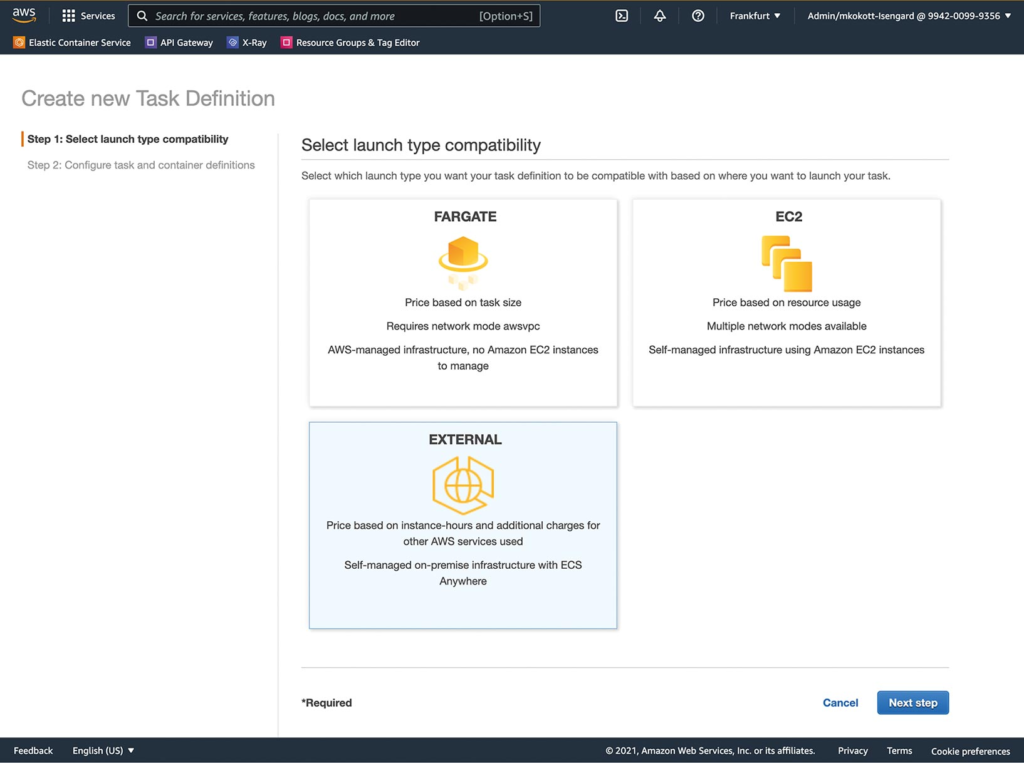Select the FARGATE launch type heading
The image size is (1024, 763).
[465, 217]
